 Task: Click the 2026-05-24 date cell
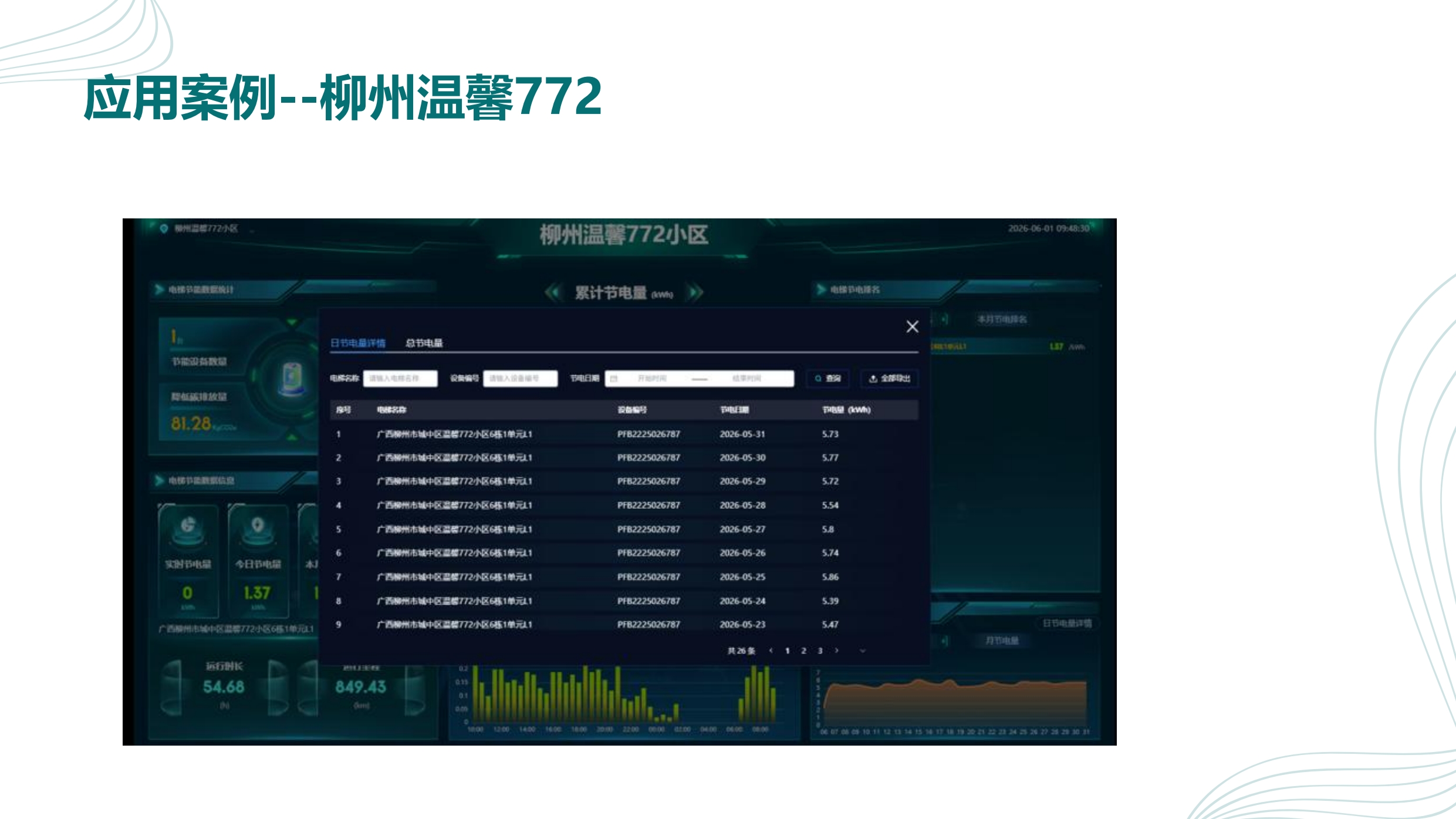pos(742,601)
